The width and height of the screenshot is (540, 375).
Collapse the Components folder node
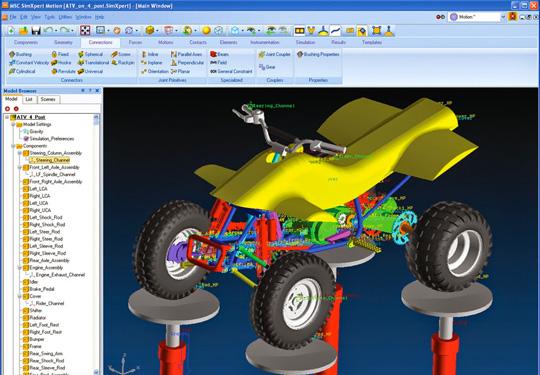tap(13, 146)
